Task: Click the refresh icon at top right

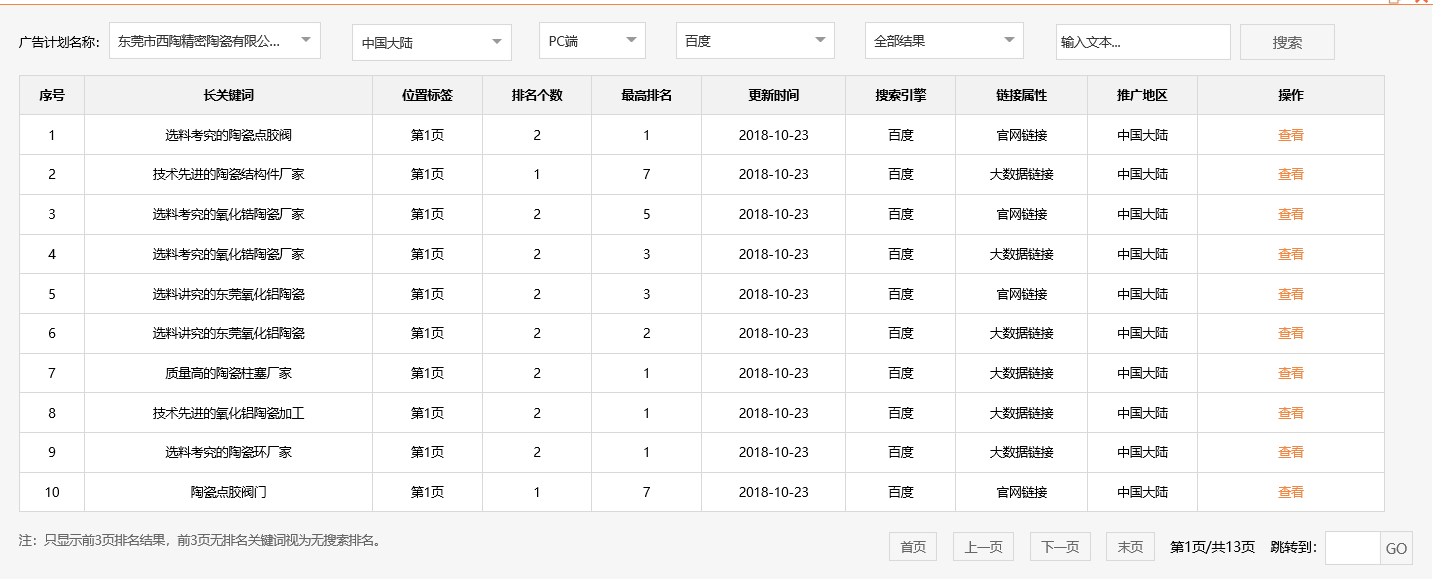Action: [x=1417, y=3]
